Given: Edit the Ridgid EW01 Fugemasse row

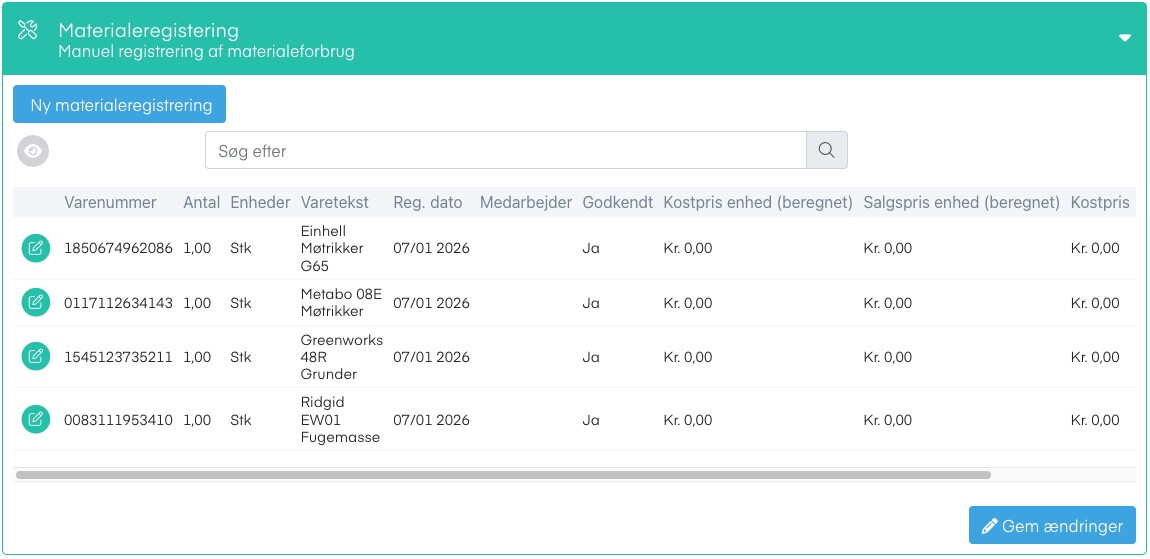Looking at the screenshot, I should pyautogui.click(x=35, y=420).
